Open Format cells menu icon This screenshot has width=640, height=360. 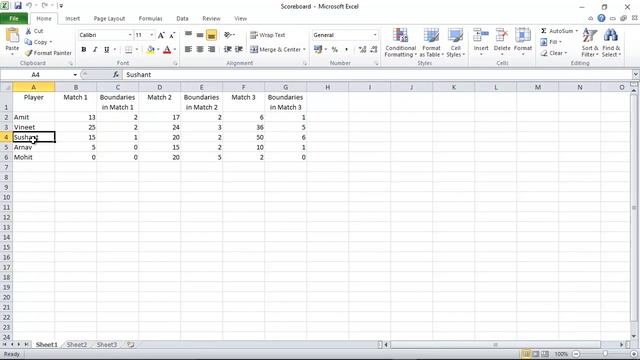point(522,36)
